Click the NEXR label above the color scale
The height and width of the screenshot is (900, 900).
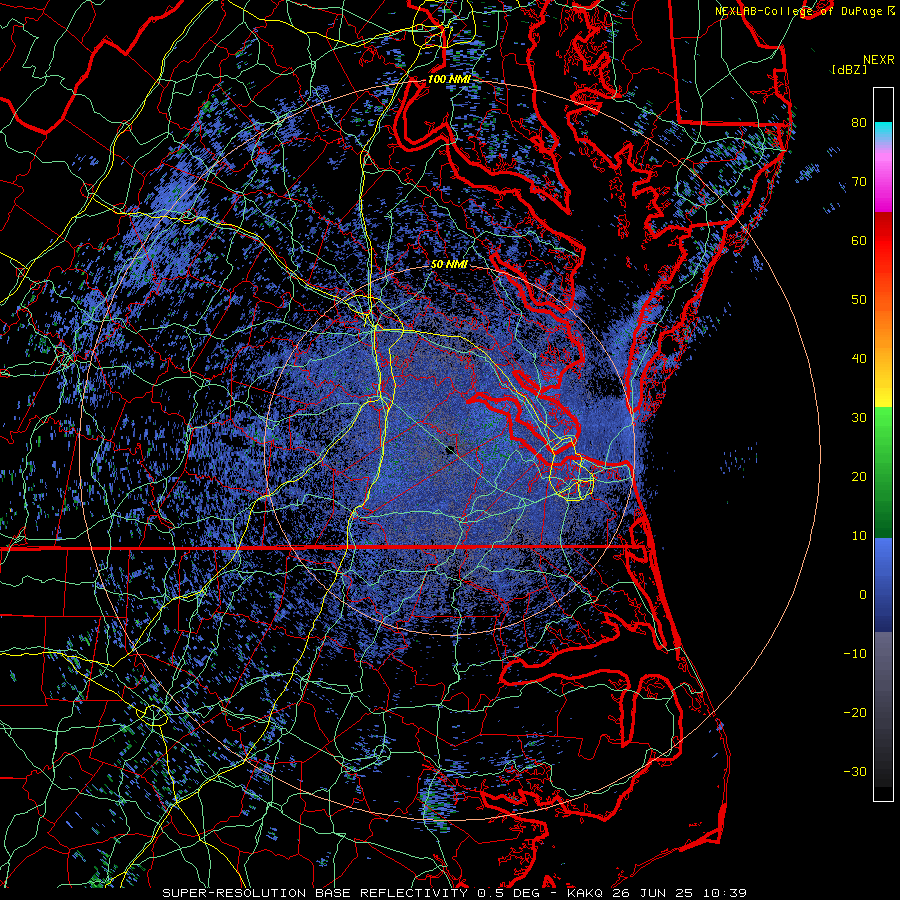coord(878,60)
